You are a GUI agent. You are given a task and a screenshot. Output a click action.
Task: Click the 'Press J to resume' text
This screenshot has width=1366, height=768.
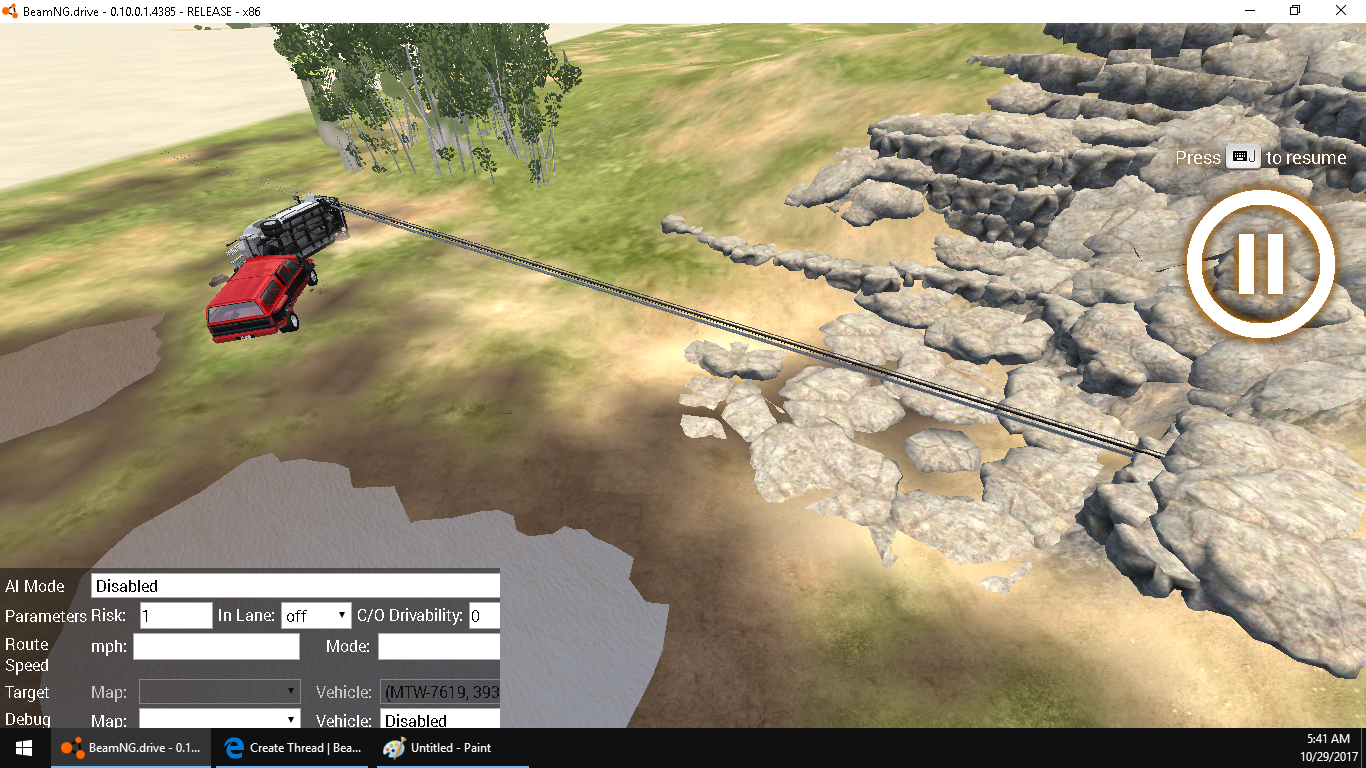[1260, 158]
